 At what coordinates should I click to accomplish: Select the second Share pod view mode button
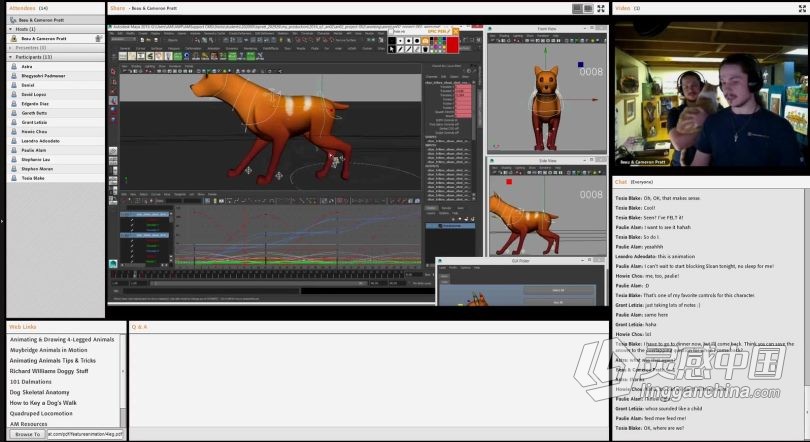(588, 8)
